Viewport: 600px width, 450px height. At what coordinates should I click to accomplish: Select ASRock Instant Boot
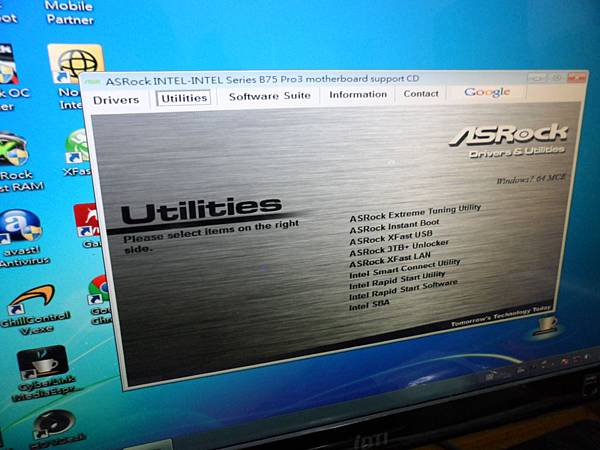pyautogui.click(x=394, y=226)
